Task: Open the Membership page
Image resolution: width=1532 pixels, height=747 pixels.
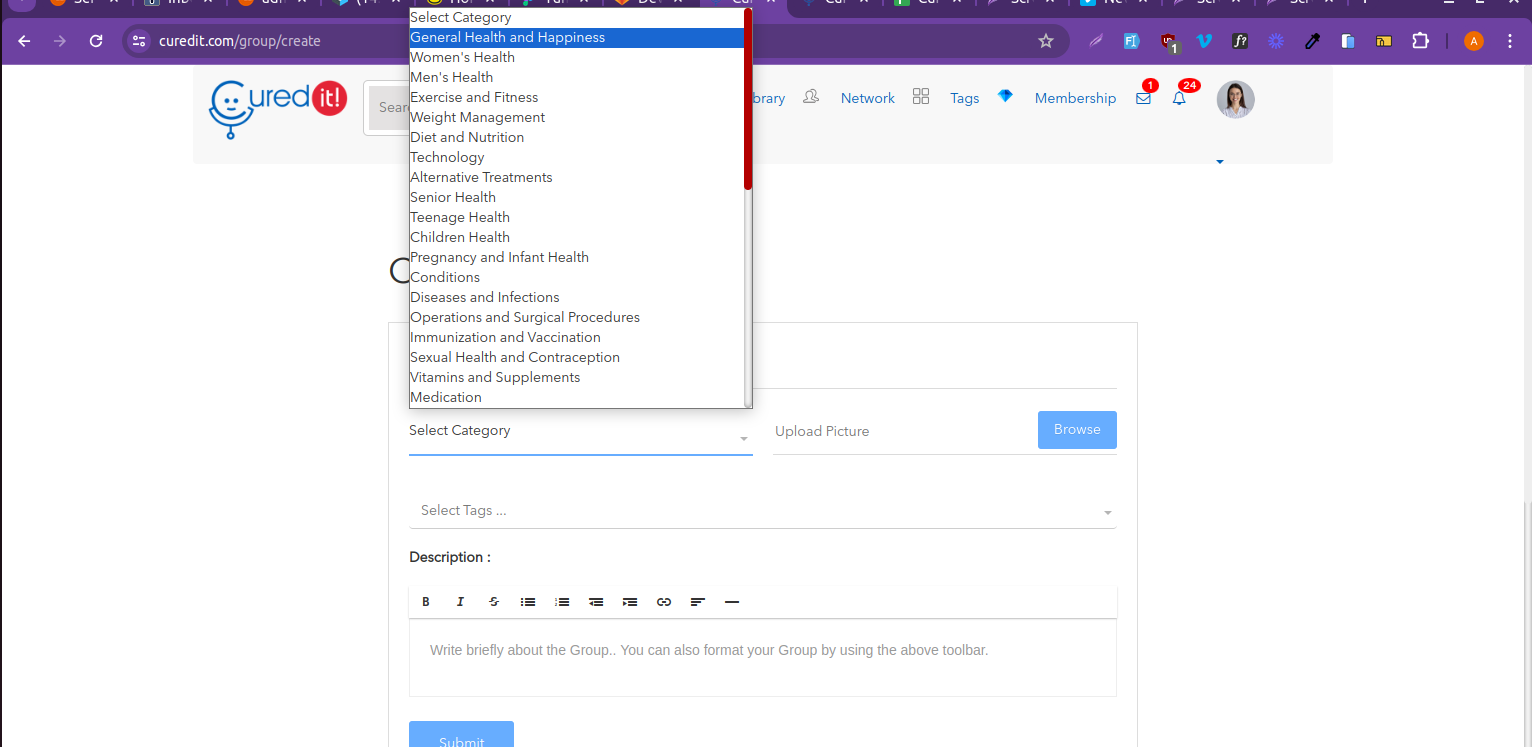Action: pyautogui.click(x=1075, y=98)
